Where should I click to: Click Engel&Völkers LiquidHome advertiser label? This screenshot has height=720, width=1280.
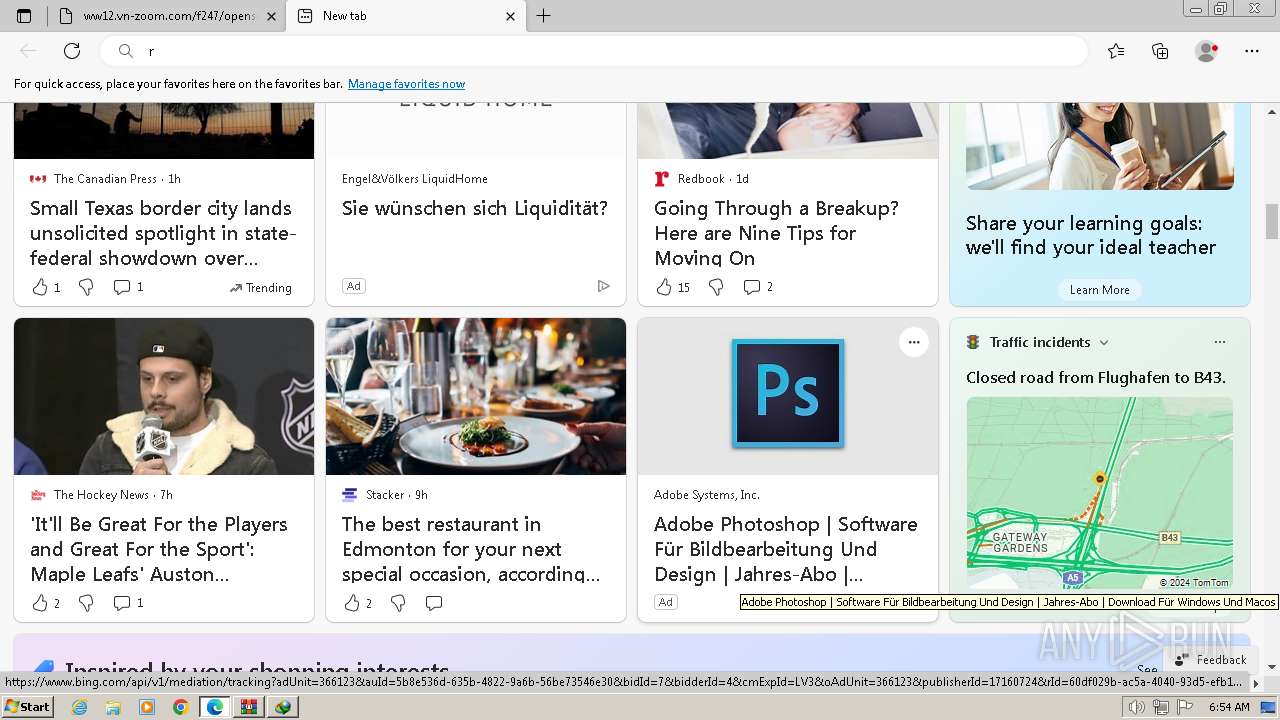[415, 179]
